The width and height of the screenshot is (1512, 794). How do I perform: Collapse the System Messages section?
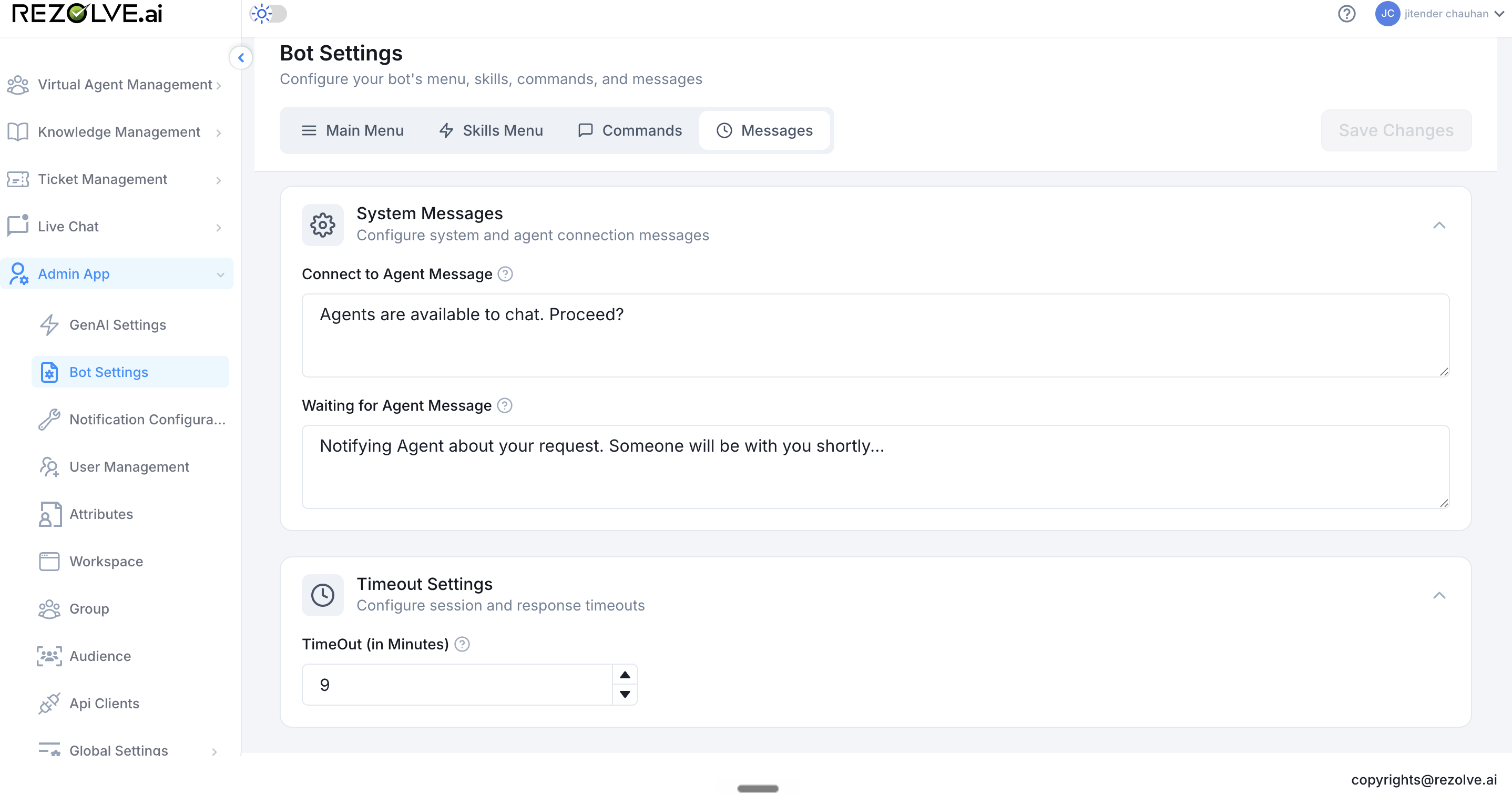[x=1439, y=225]
